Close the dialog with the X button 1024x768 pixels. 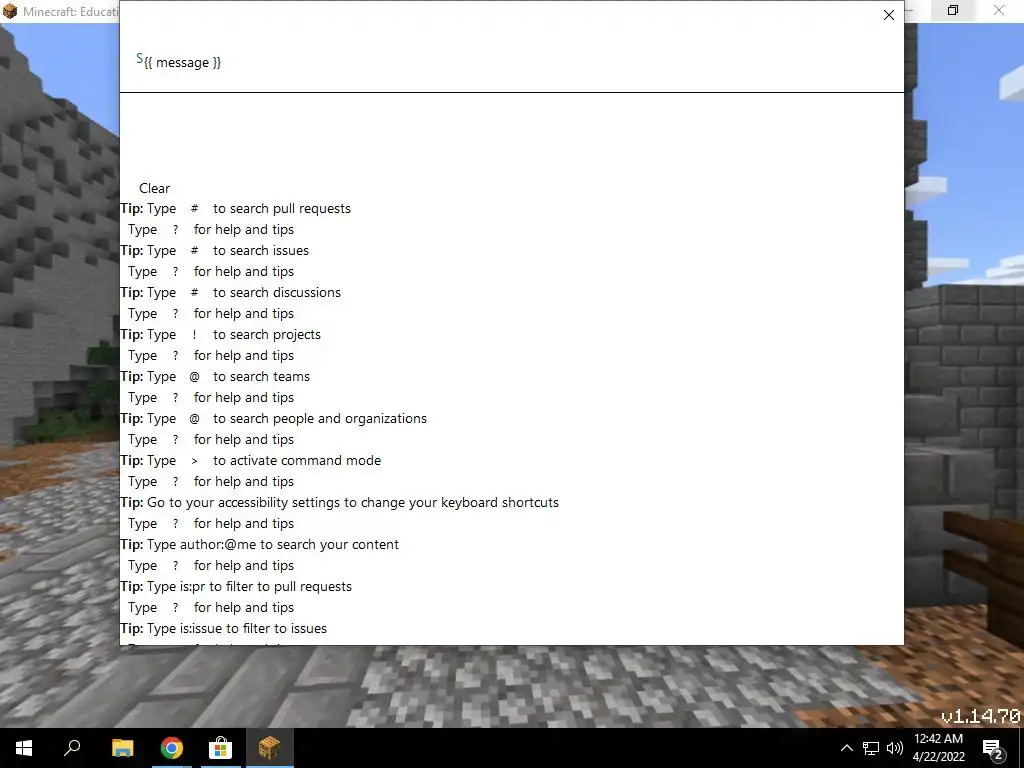pyautogui.click(x=888, y=15)
